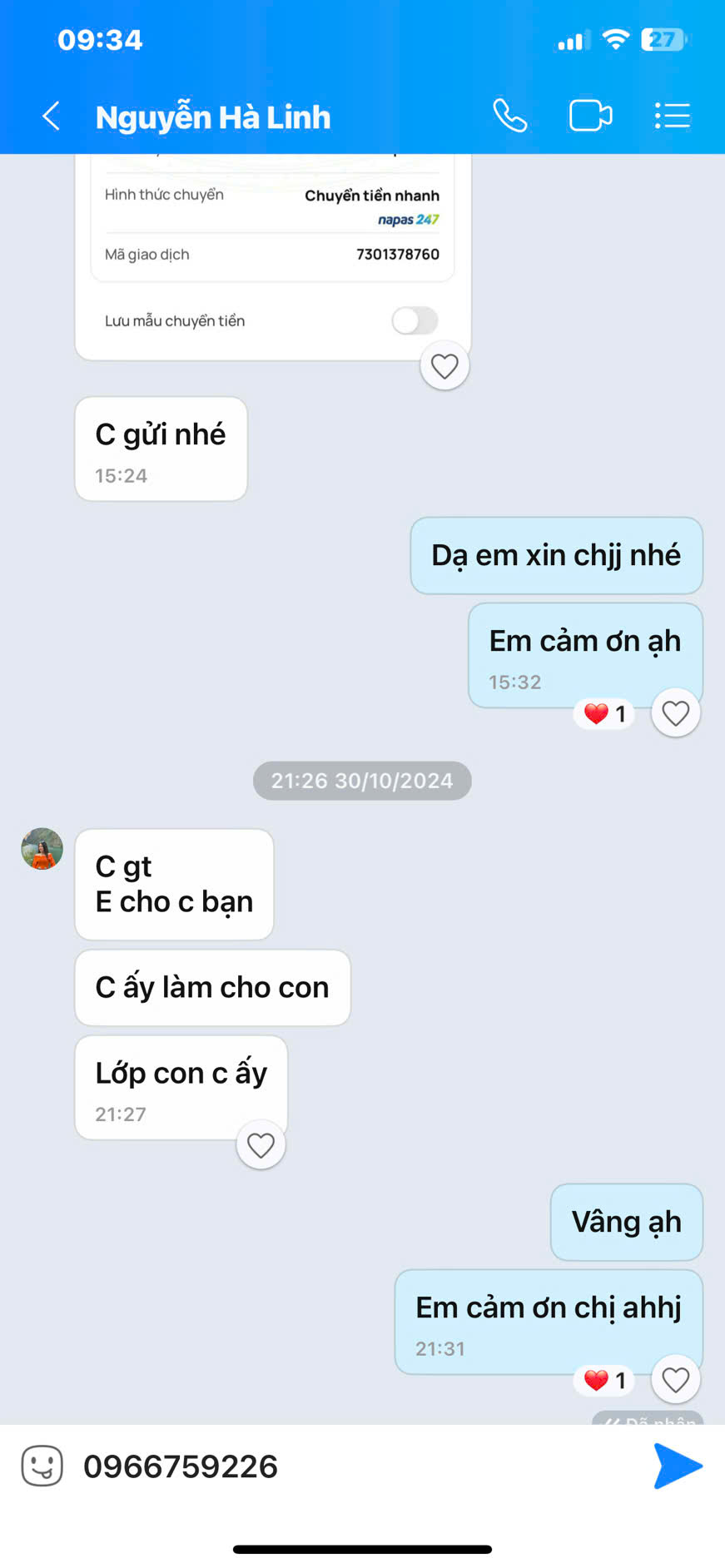Start a voice call with the phone icon
Screen dimensions: 725x1568
509,116
